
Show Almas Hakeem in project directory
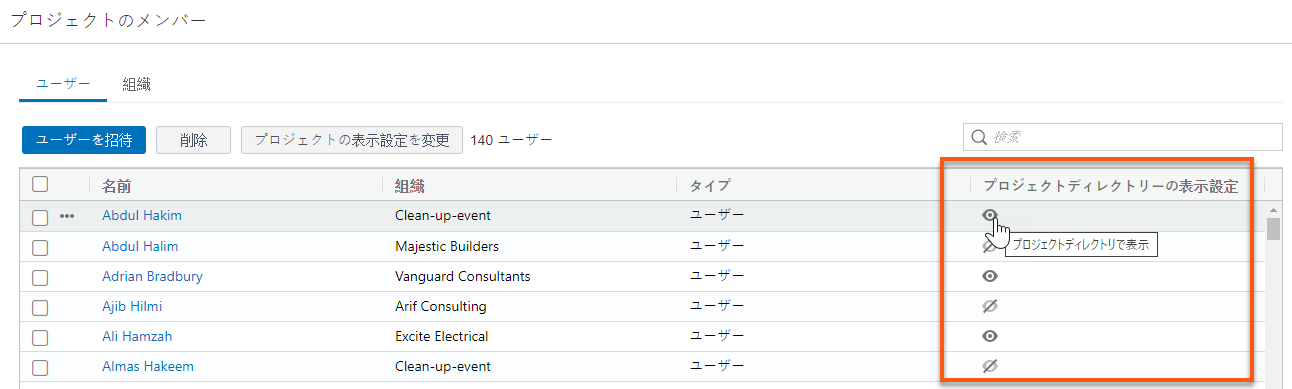990,367
